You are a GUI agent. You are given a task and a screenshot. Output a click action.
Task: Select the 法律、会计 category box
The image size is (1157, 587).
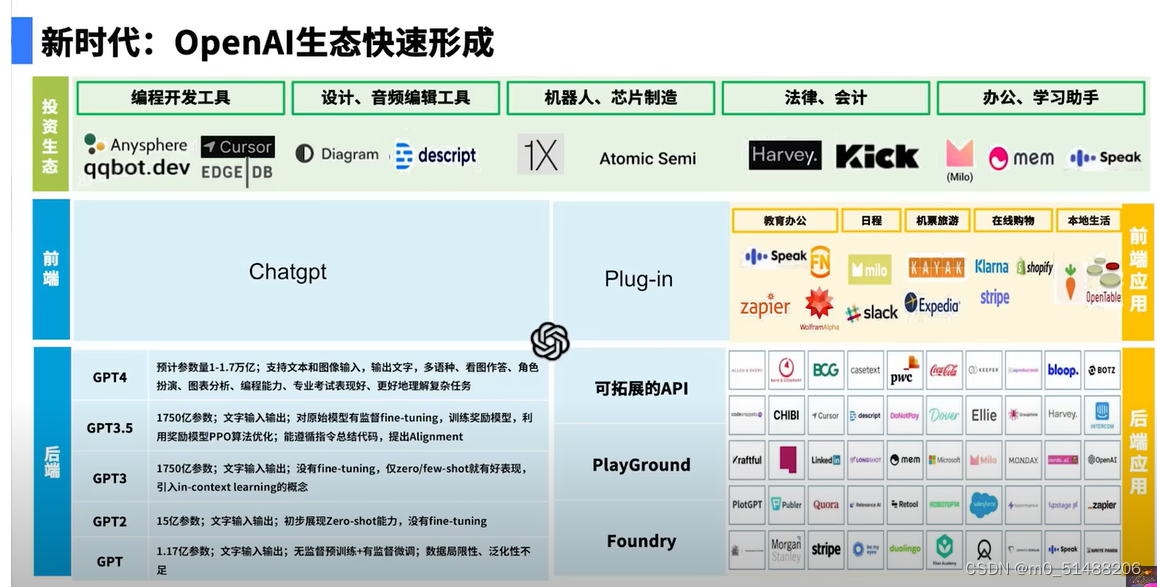click(x=826, y=98)
